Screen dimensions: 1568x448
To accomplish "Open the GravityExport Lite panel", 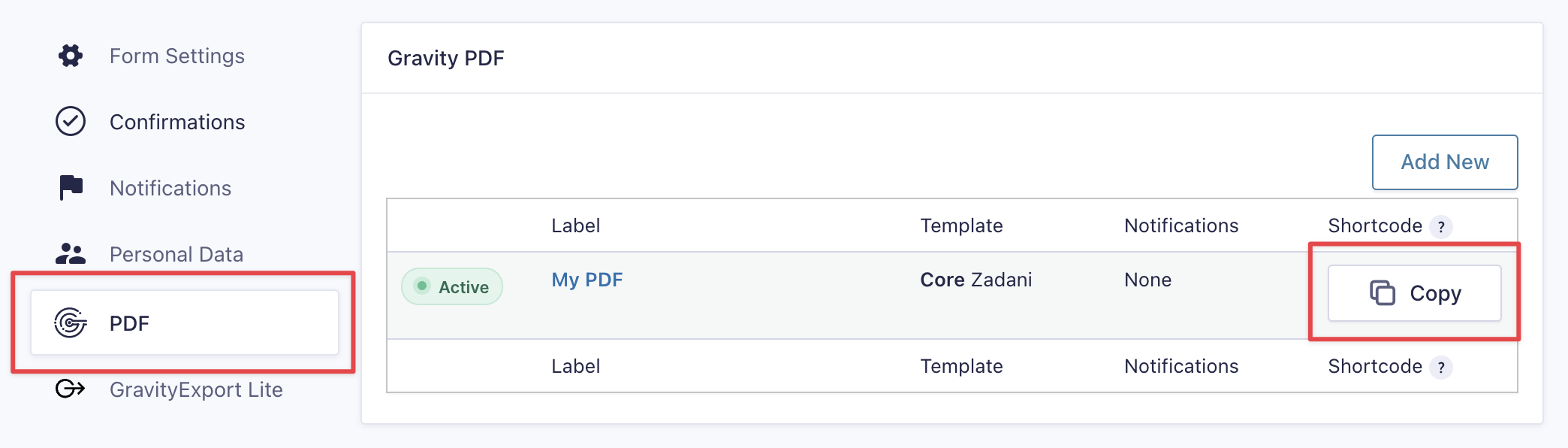I will (196, 389).
